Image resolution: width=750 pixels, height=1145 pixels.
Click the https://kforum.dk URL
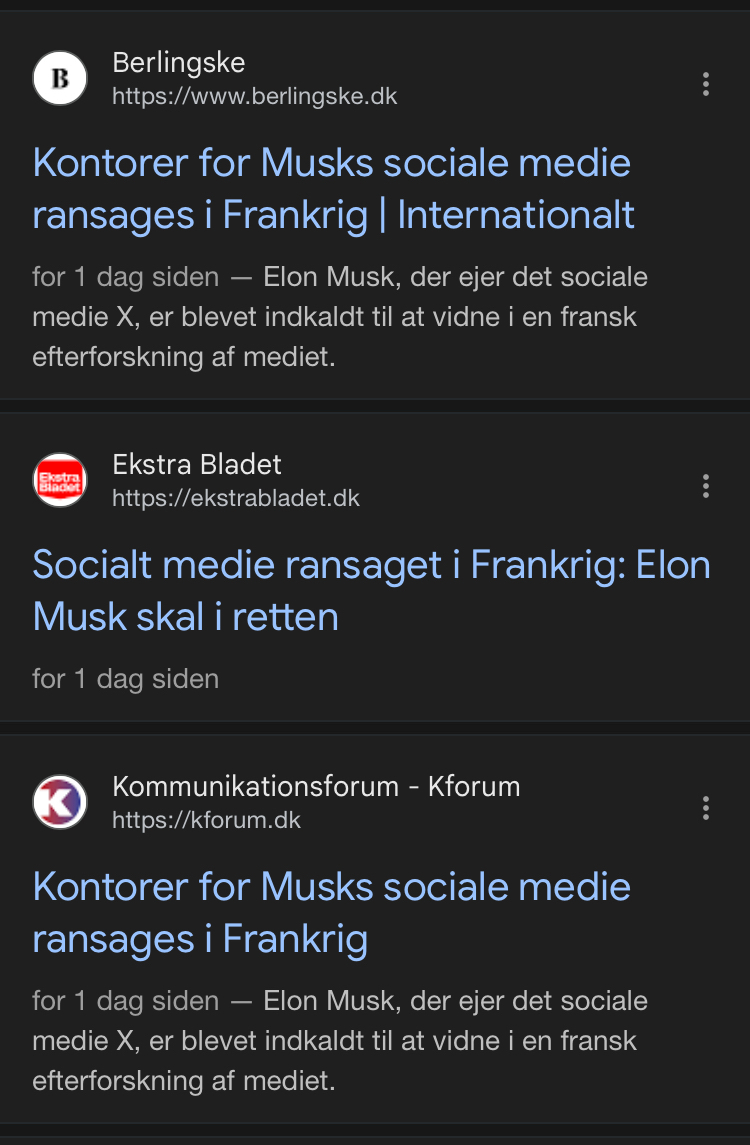(206, 821)
